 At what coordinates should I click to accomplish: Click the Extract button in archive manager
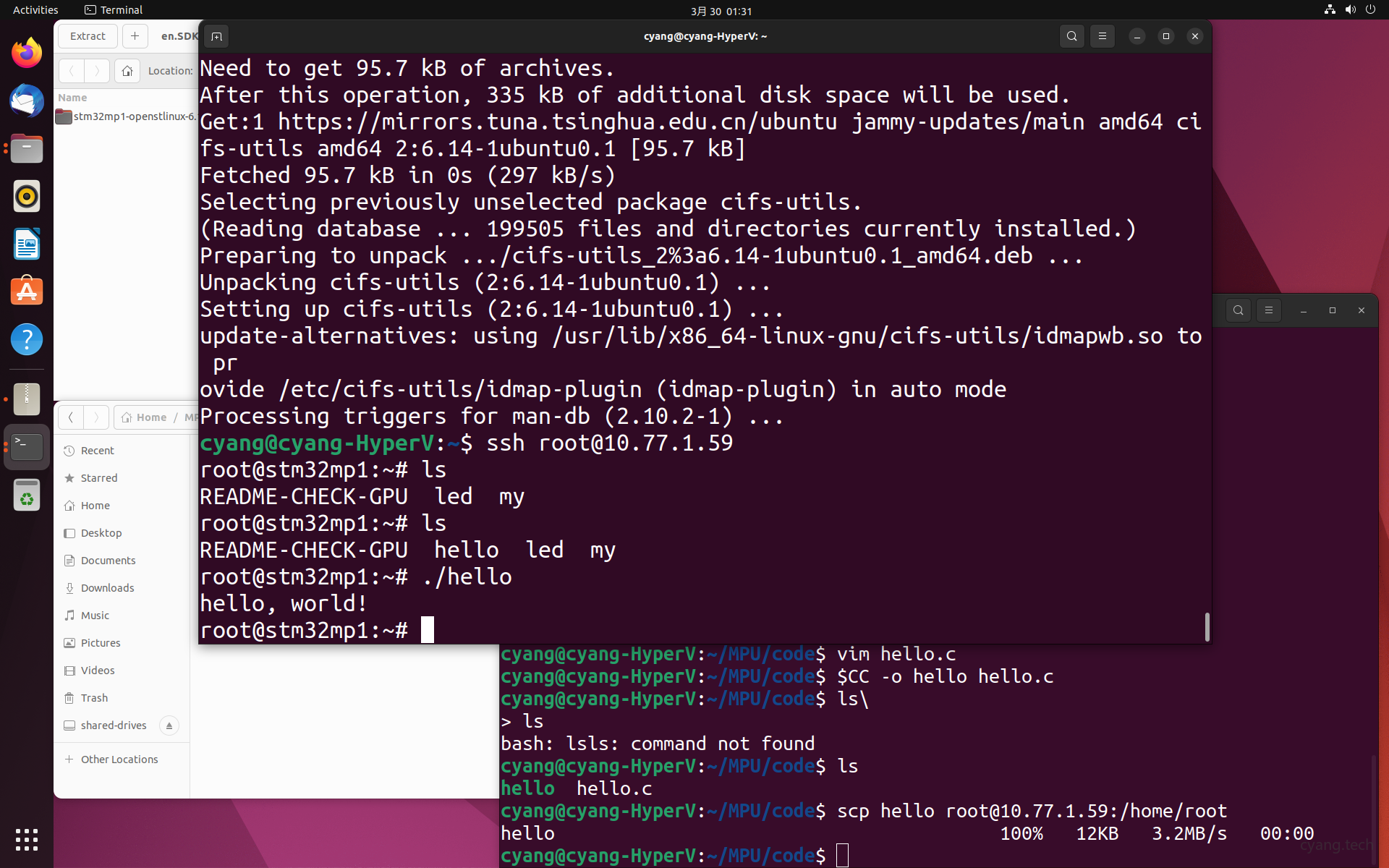[x=88, y=36]
